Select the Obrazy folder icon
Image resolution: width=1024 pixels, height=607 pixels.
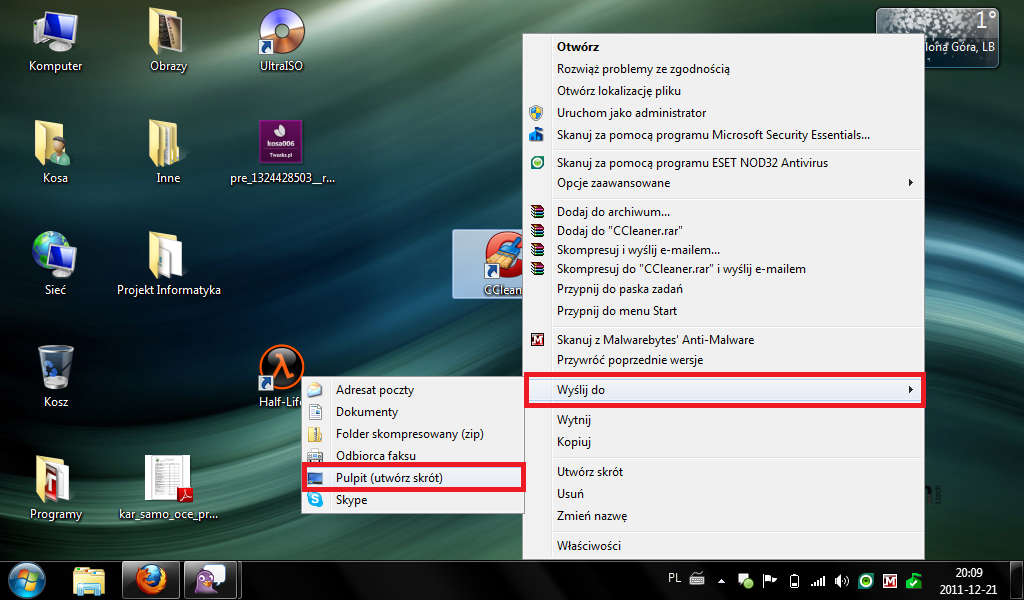coord(168,41)
